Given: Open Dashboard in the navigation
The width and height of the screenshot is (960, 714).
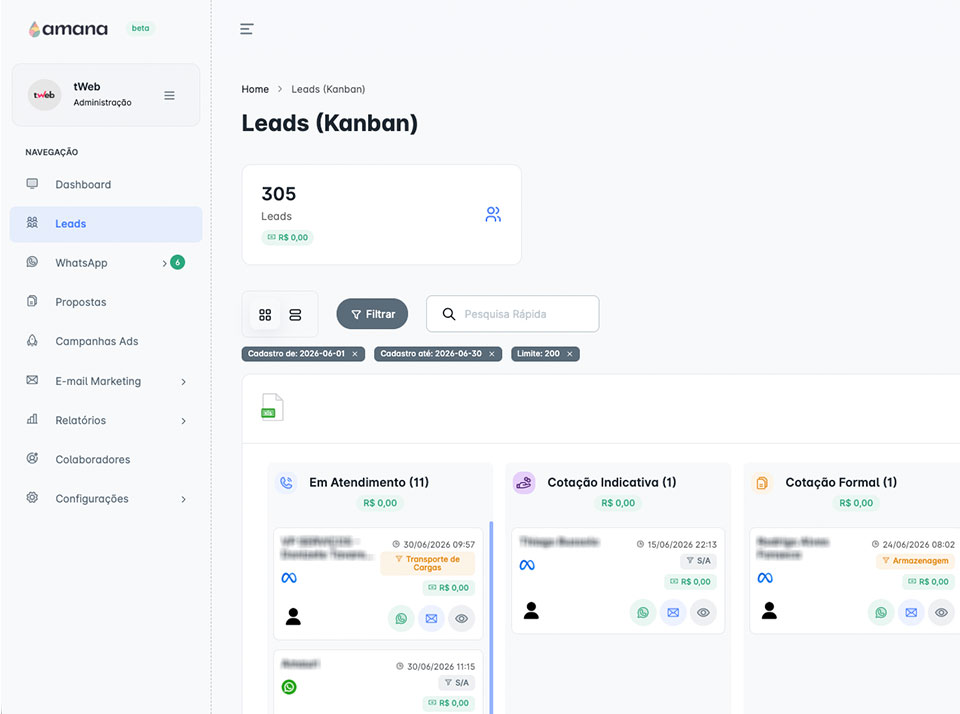Looking at the screenshot, I should tap(105, 184).
